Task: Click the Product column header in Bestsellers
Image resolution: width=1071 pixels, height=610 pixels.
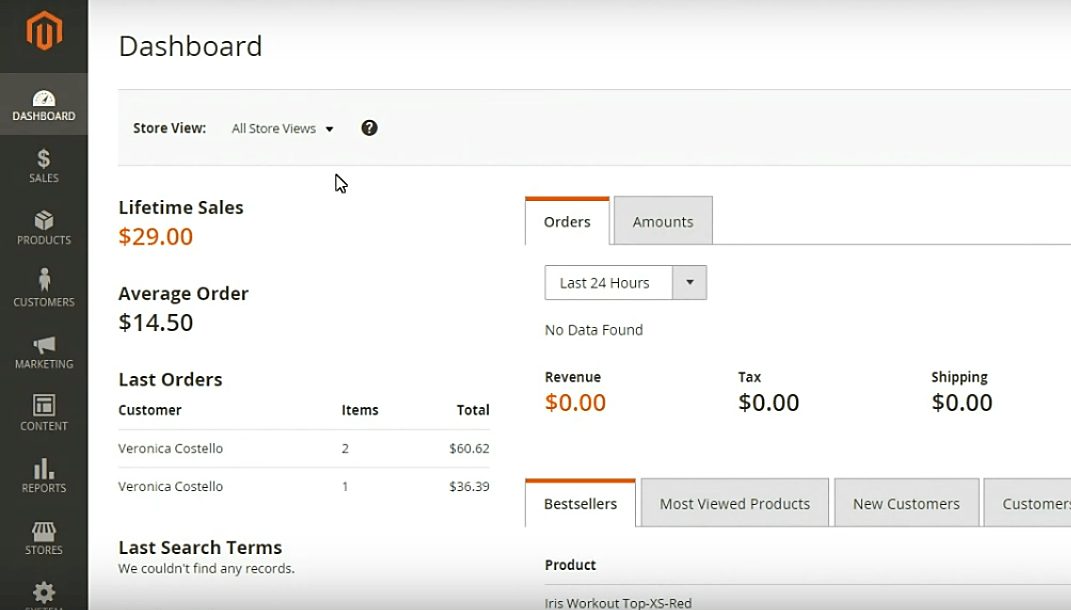Action: pyautogui.click(x=570, y=565)
